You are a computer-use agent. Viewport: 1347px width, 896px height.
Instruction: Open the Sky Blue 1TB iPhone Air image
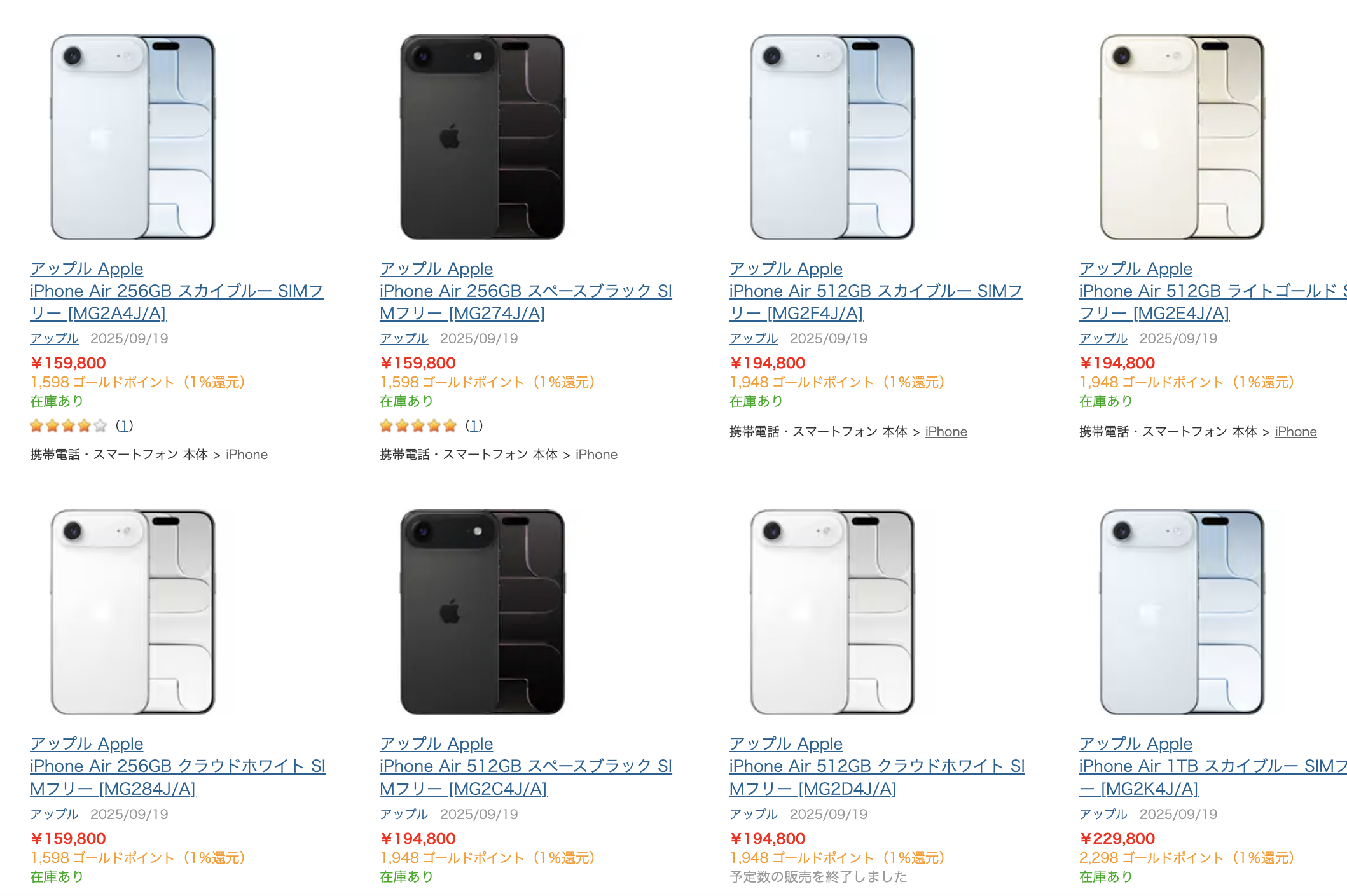coord(1182,612)
